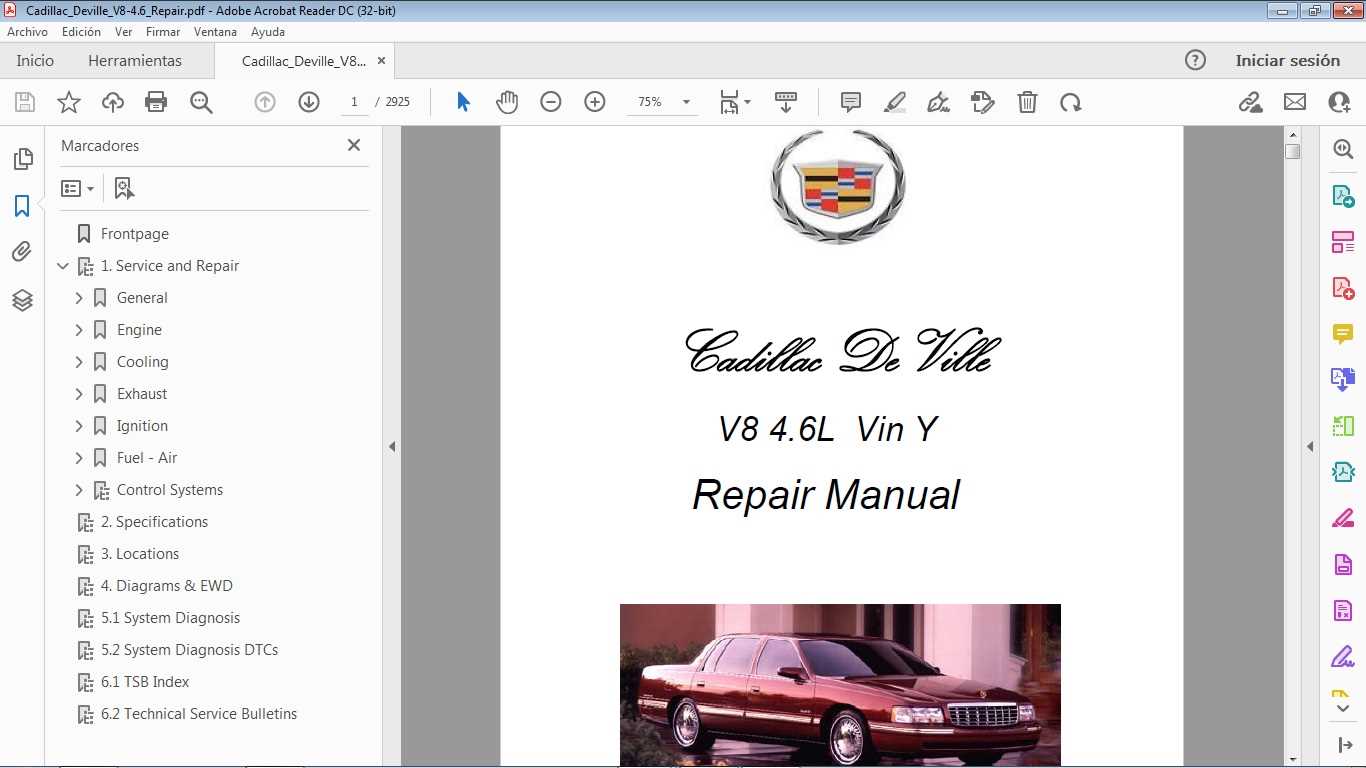Show bookmarks panel icon in sidebar
The image size is (1366, 768).
pyautogui.click(x=22, y=206)
